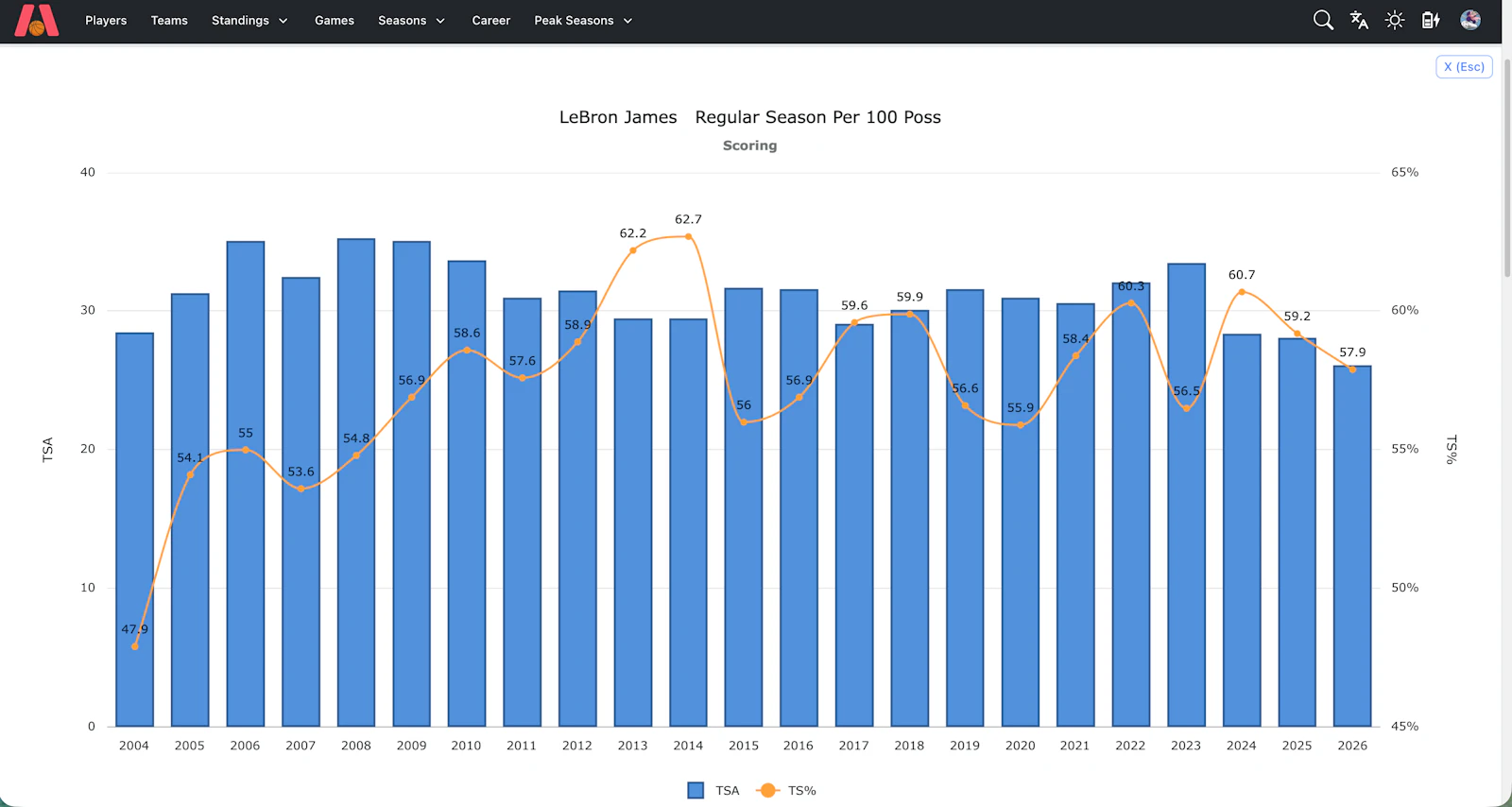Viewport: 1512px width, 807px height.
Task: Click the 2015 TSA bar
Action: click(744, 507)
